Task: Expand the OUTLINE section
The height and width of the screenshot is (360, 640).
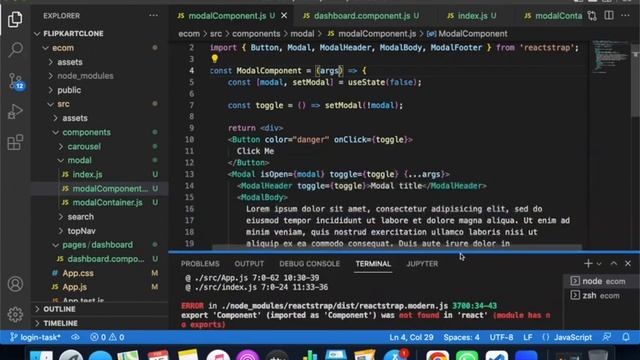Action: click(x=100, y=309)
